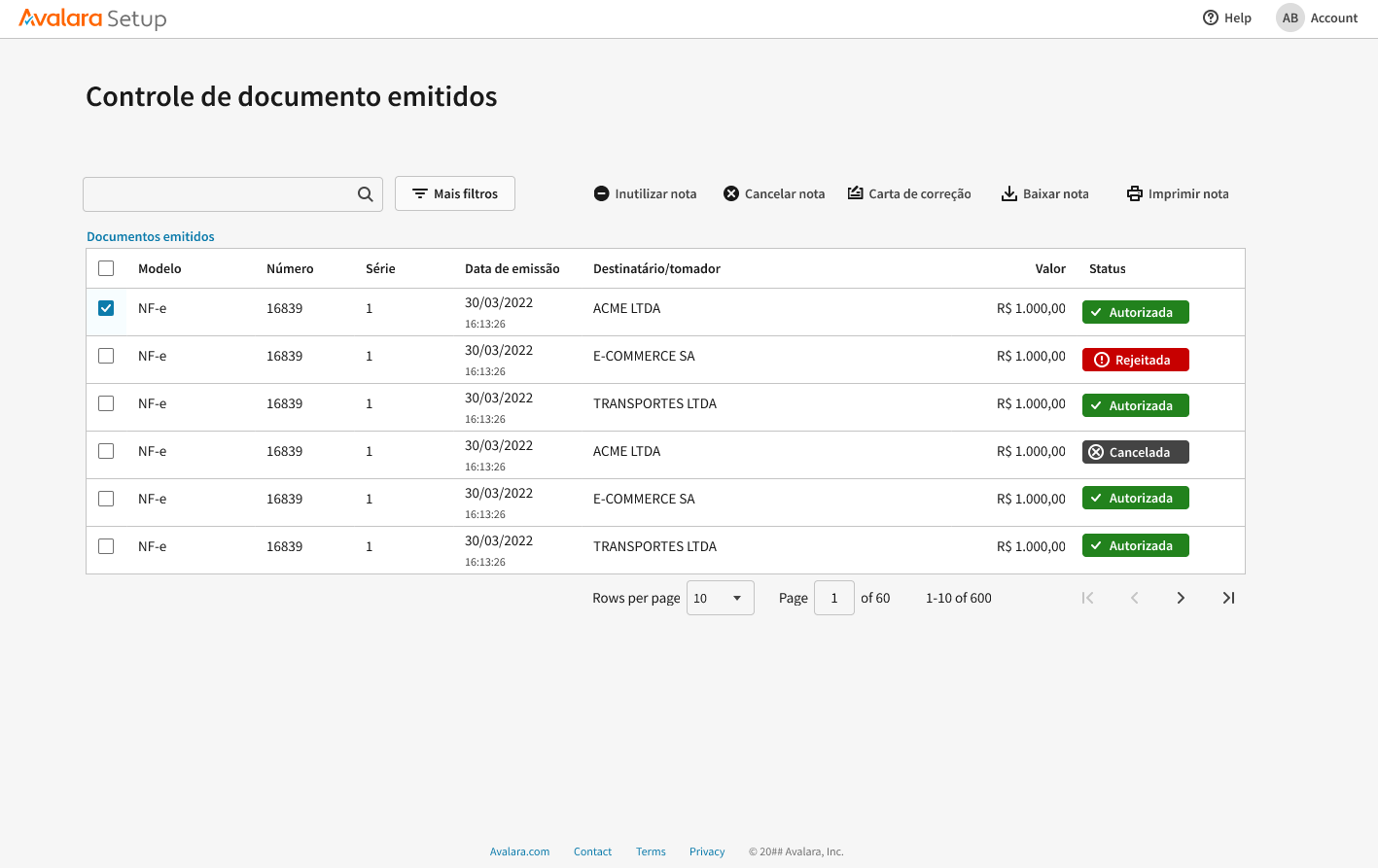
Task: Select the Documentos emitidos tab
Action: (x=151, y=236)
